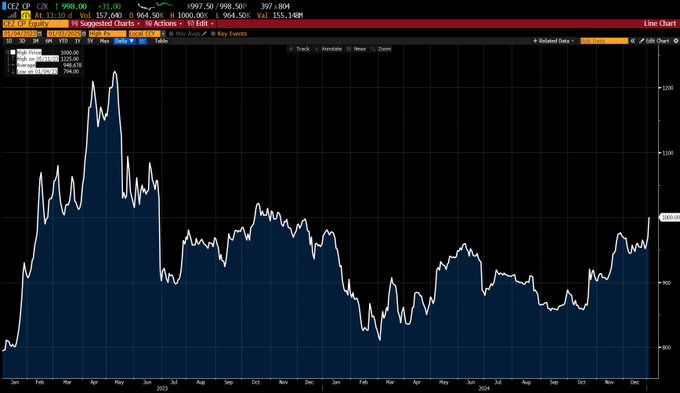Open the Edit dropdown menu
The width and height of the screenshot is (680, 393).
pos(200,23)
